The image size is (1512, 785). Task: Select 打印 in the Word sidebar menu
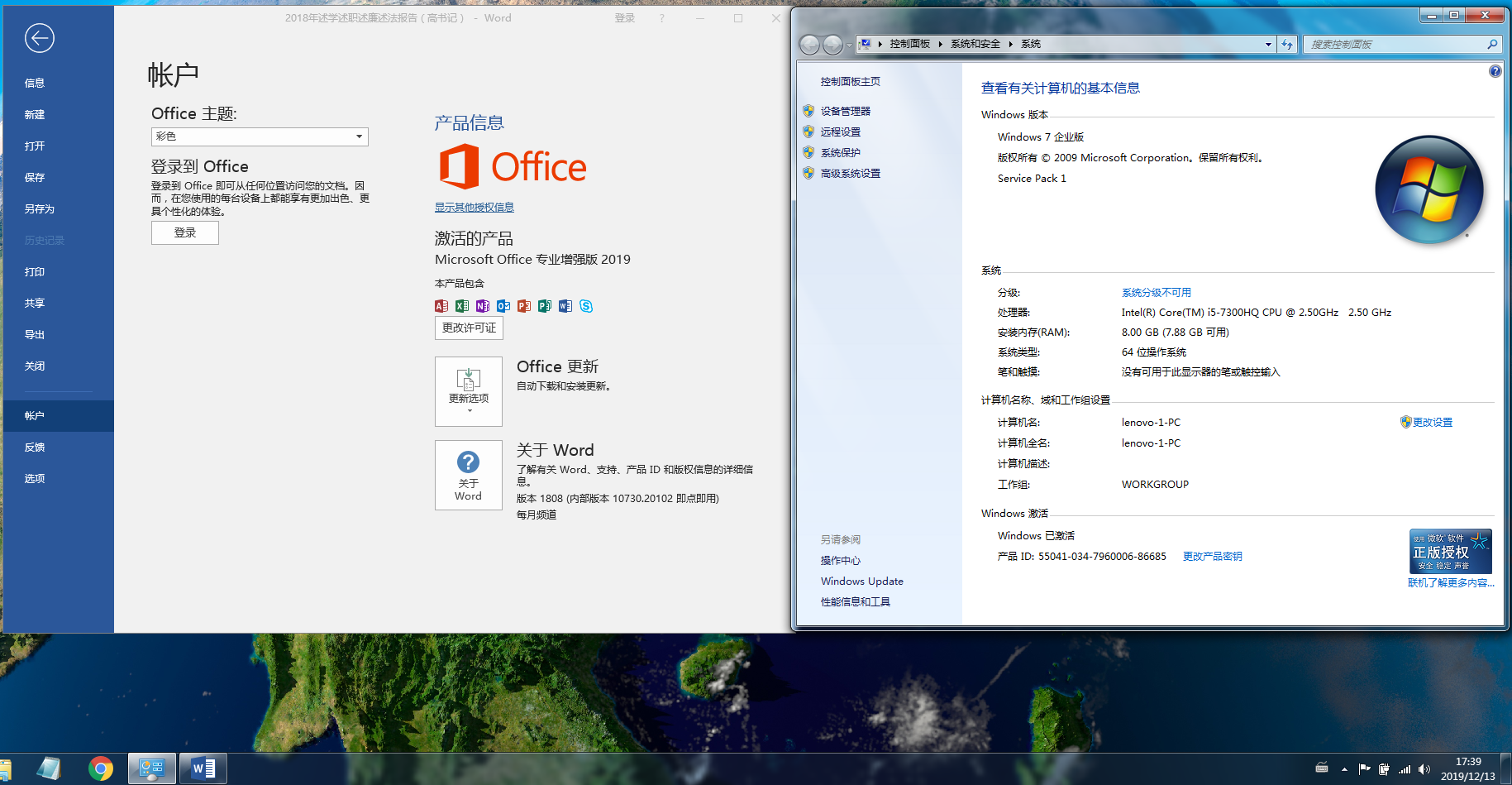[35, 272]
